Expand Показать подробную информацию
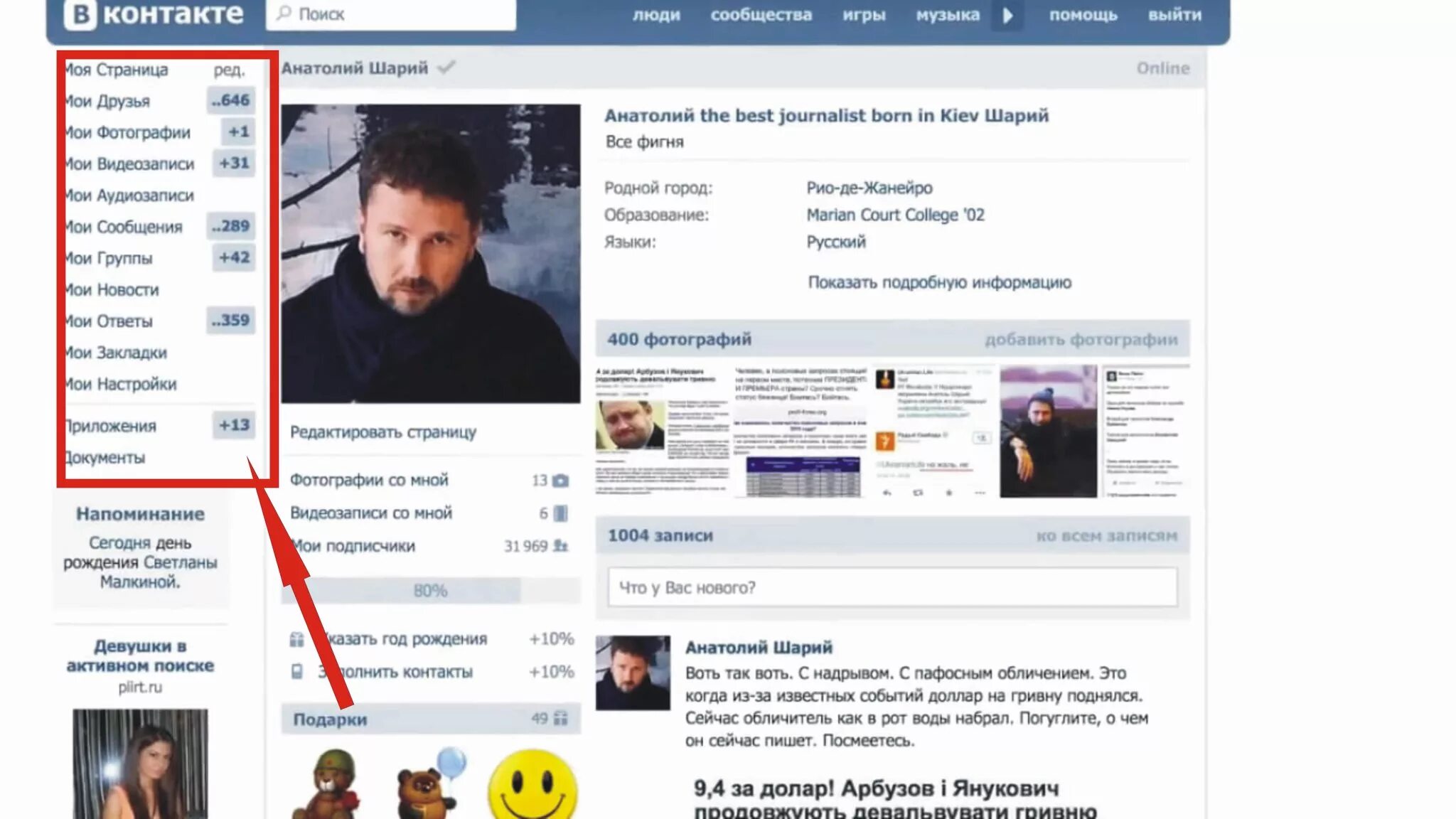The image size is (1456, 819). [x=939, y=282]
